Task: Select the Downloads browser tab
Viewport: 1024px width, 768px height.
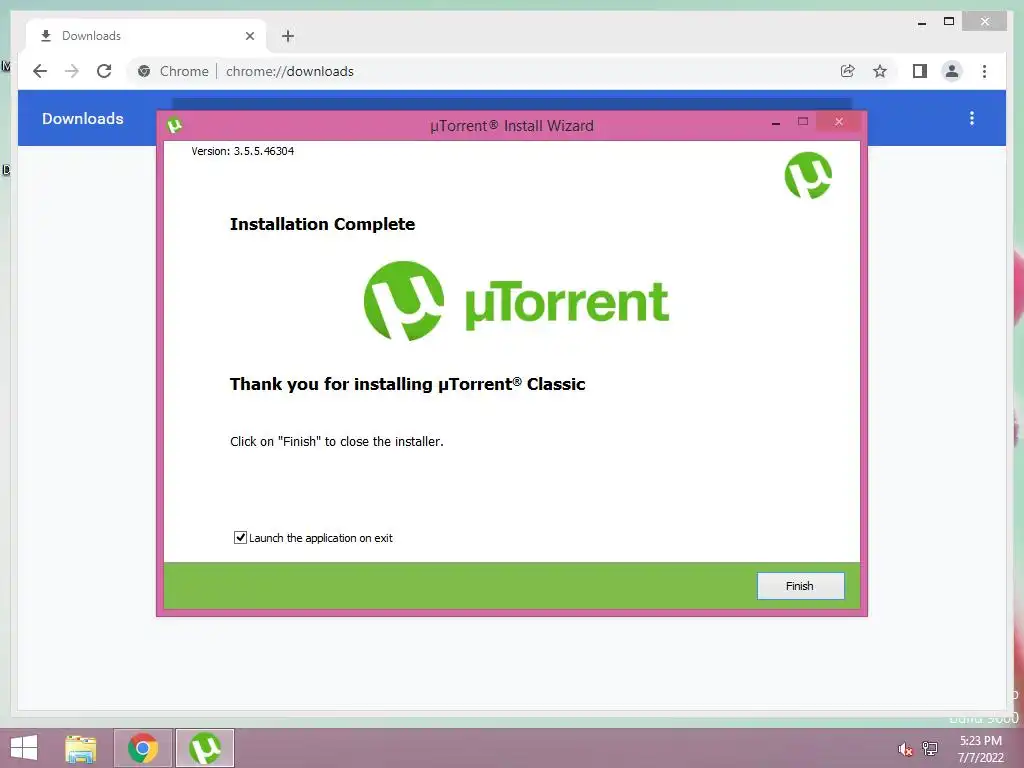Action: pyautogui.click(x=147, y=36)
